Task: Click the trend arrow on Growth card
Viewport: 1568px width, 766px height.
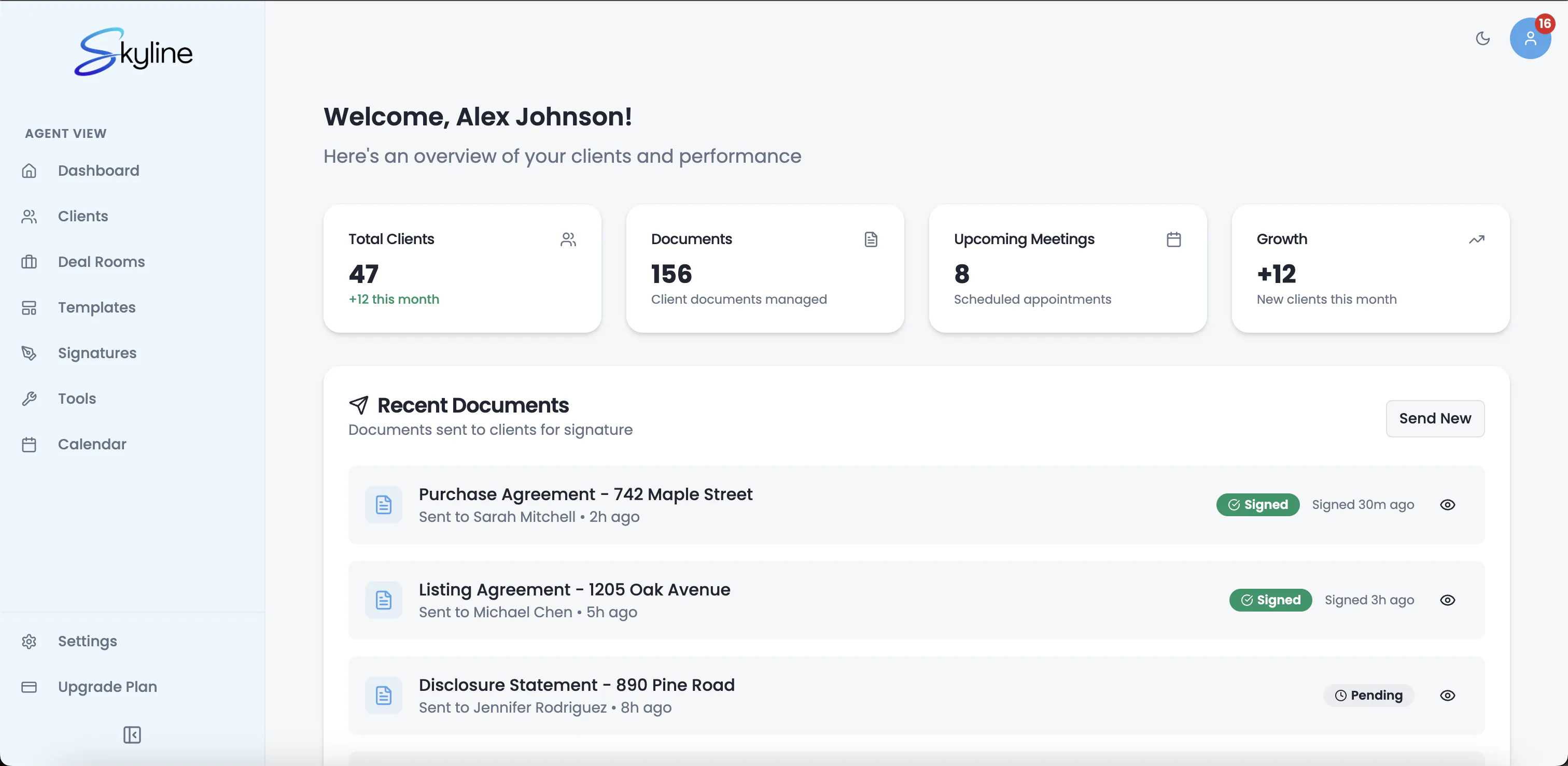Action: 1477,240
